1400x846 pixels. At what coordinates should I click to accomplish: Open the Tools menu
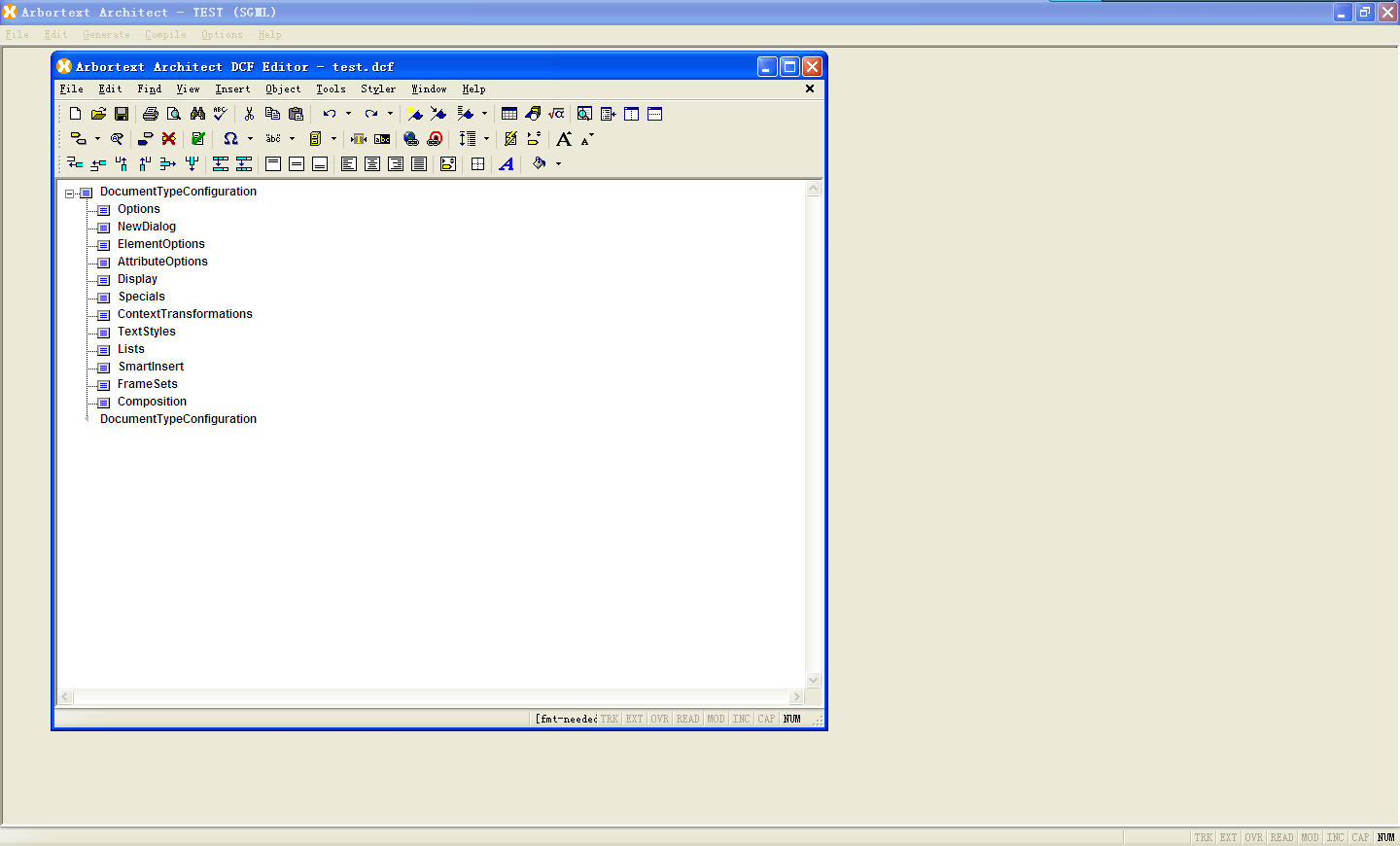(x=331, y=89)
